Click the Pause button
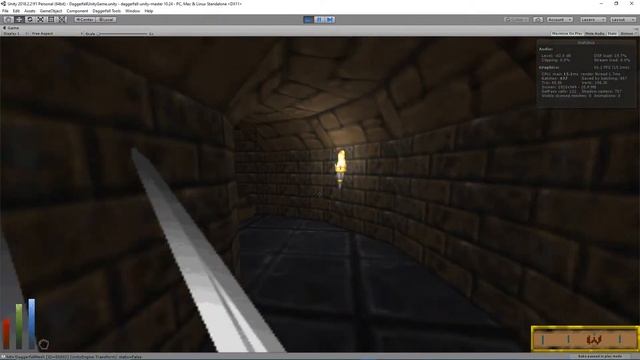 (x=319, y=20)
